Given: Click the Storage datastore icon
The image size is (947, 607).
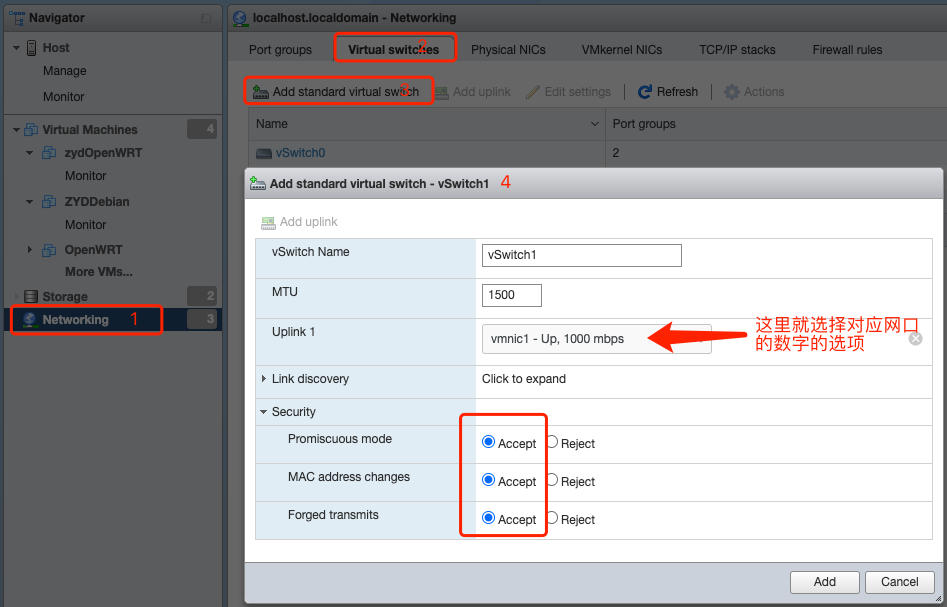Looking at the screenshot, I should (31, 297).
